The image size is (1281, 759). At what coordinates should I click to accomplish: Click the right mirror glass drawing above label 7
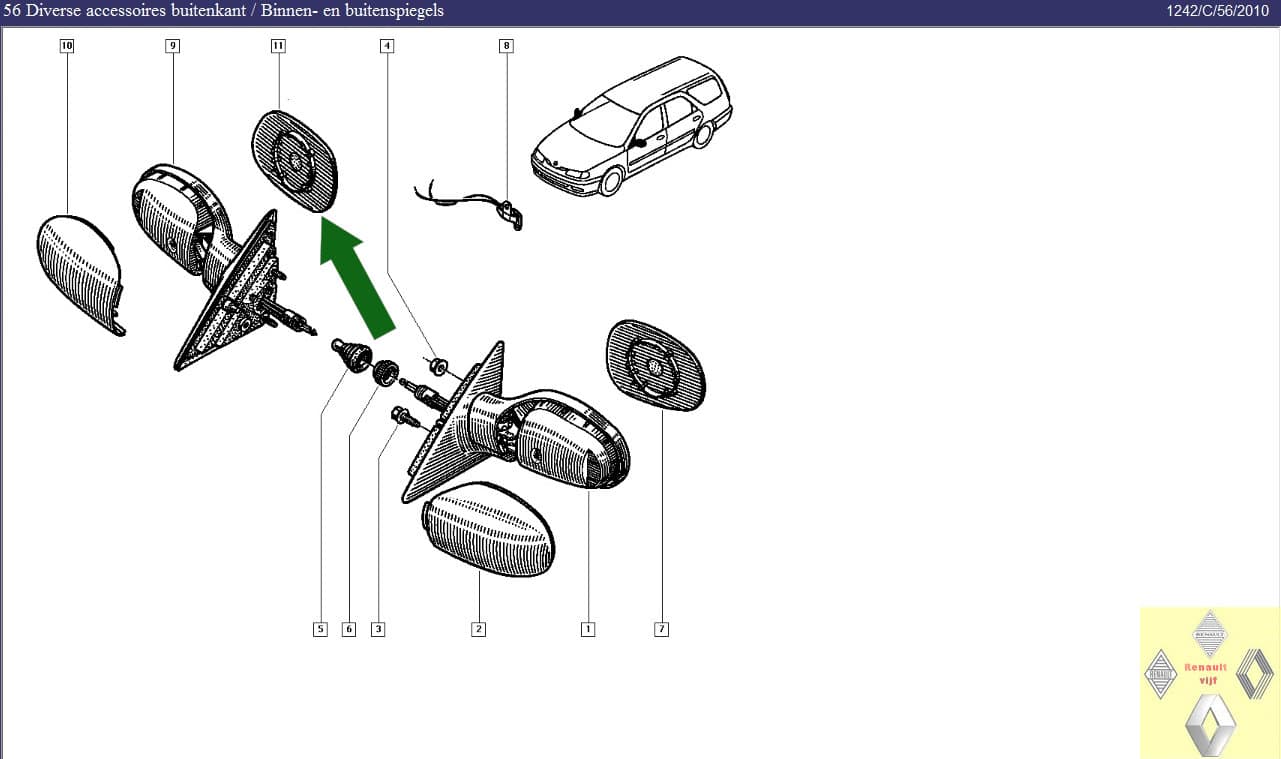click(x=655, y=367)
